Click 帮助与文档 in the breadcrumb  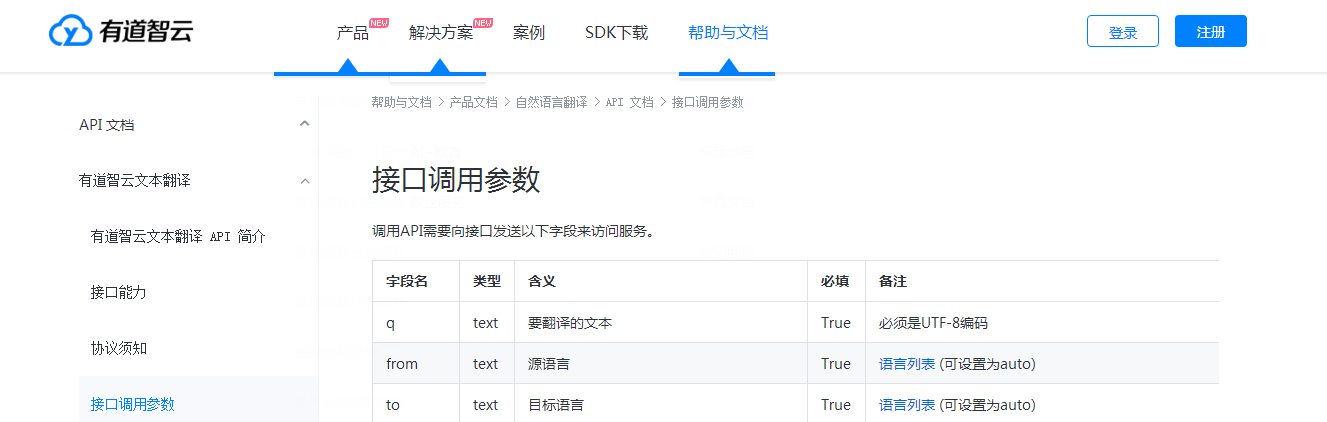pyautogui.click(x=401, y=102)
